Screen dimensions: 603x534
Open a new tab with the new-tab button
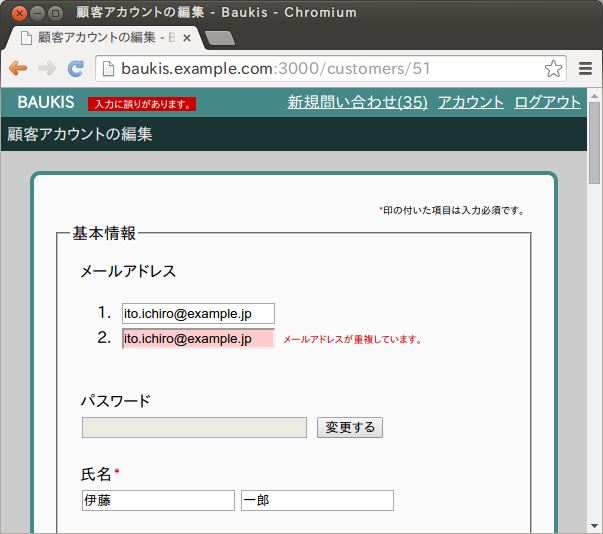click(x=219, y=38)
